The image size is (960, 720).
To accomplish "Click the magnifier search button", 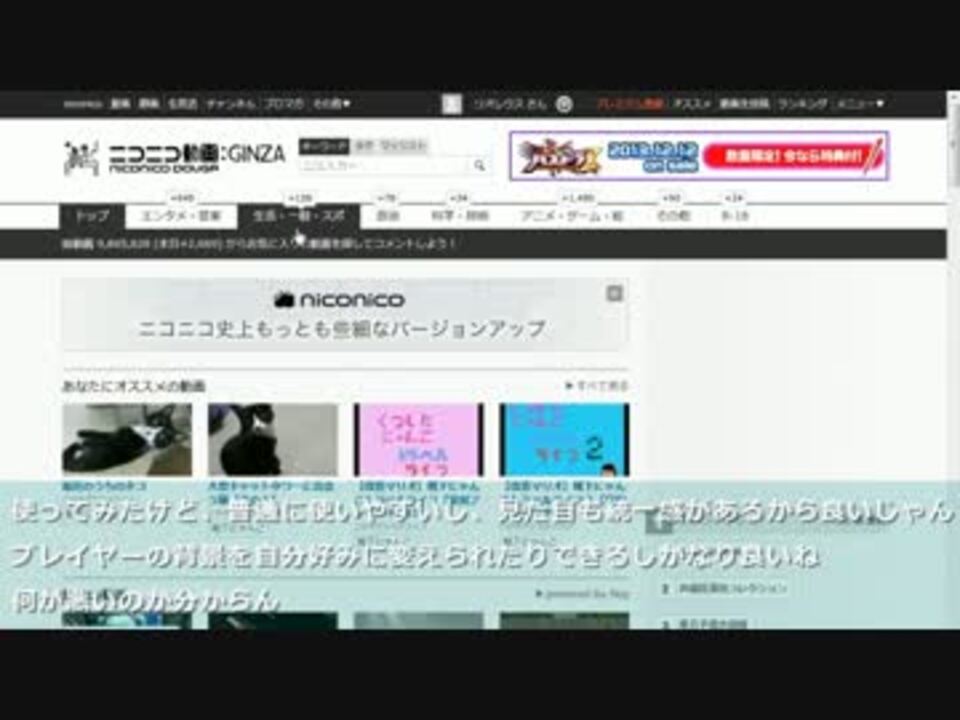I will [x=479, y=165].
